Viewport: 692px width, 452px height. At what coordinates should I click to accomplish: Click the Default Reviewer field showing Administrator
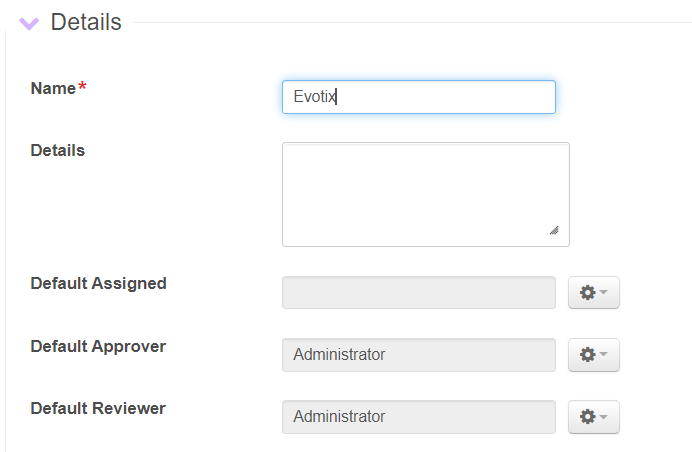[x=418, y=417]
